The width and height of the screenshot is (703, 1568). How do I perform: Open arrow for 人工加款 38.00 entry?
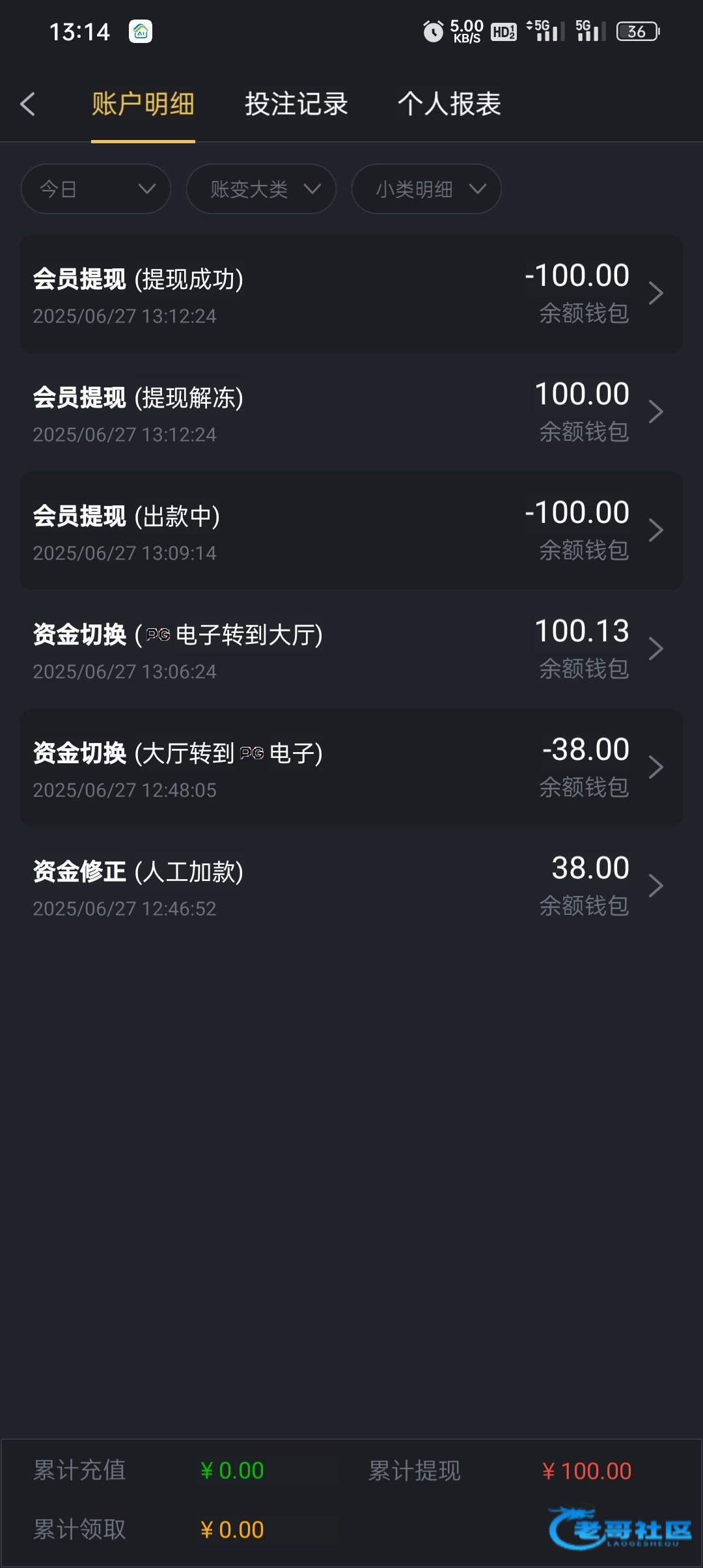(655, 886)
